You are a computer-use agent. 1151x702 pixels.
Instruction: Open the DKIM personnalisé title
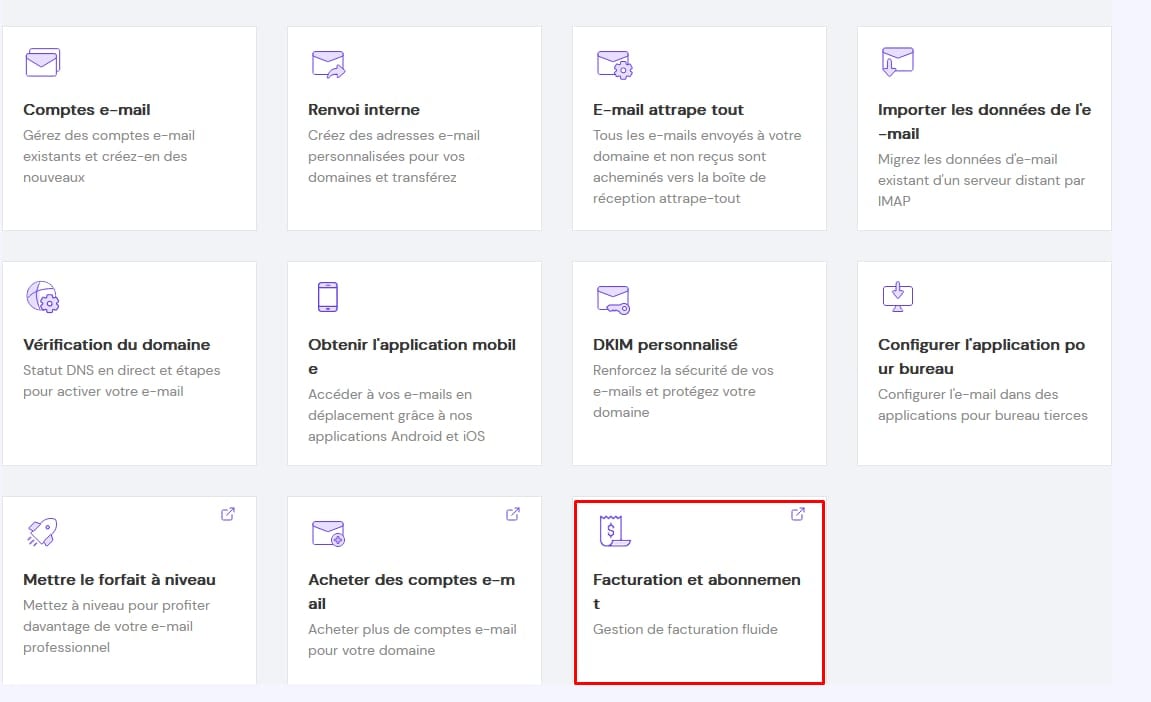665,345
